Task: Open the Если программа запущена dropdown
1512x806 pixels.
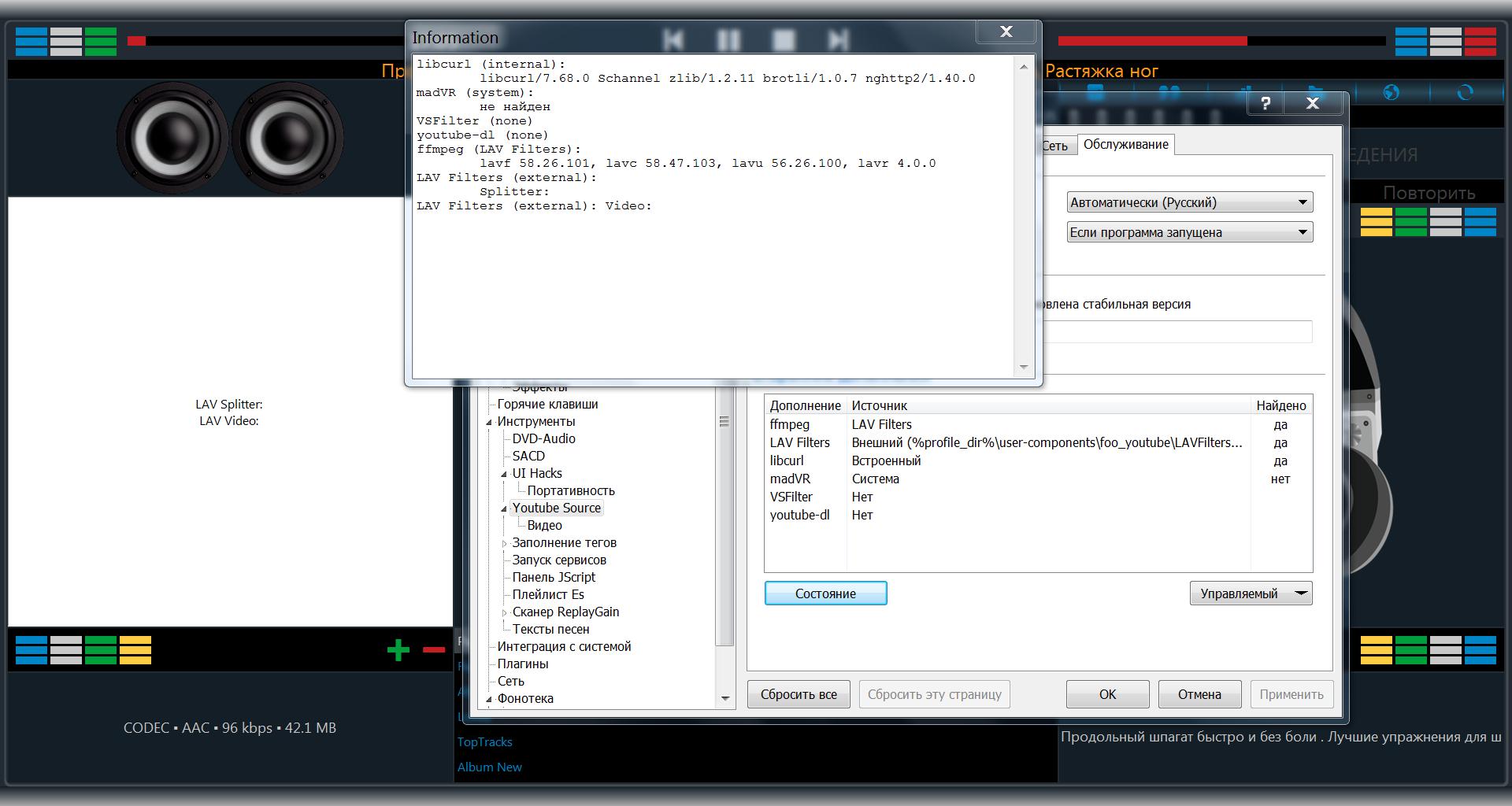Action: [1189, 232]
